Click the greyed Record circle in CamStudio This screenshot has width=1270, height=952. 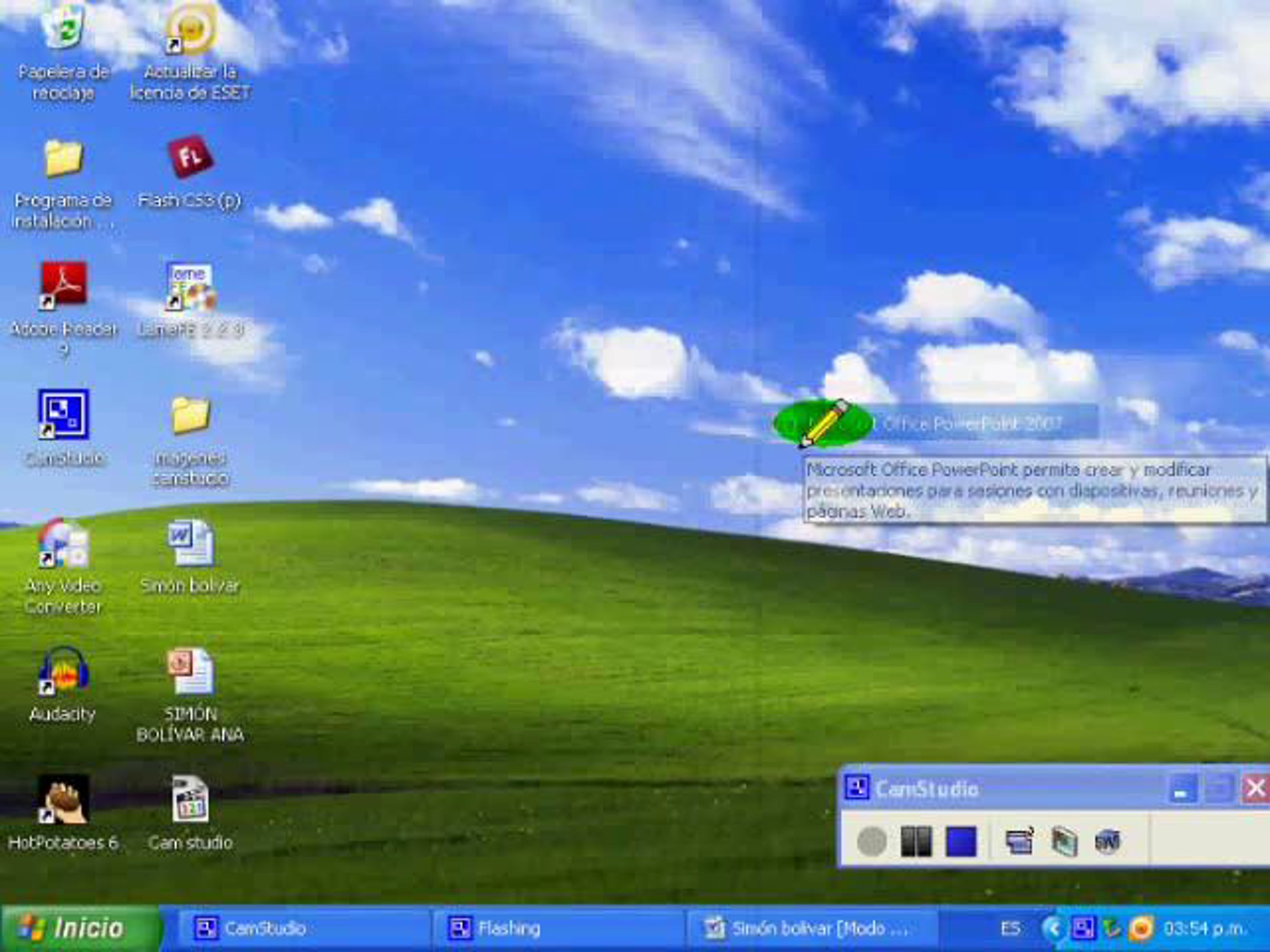pos(871,842)
